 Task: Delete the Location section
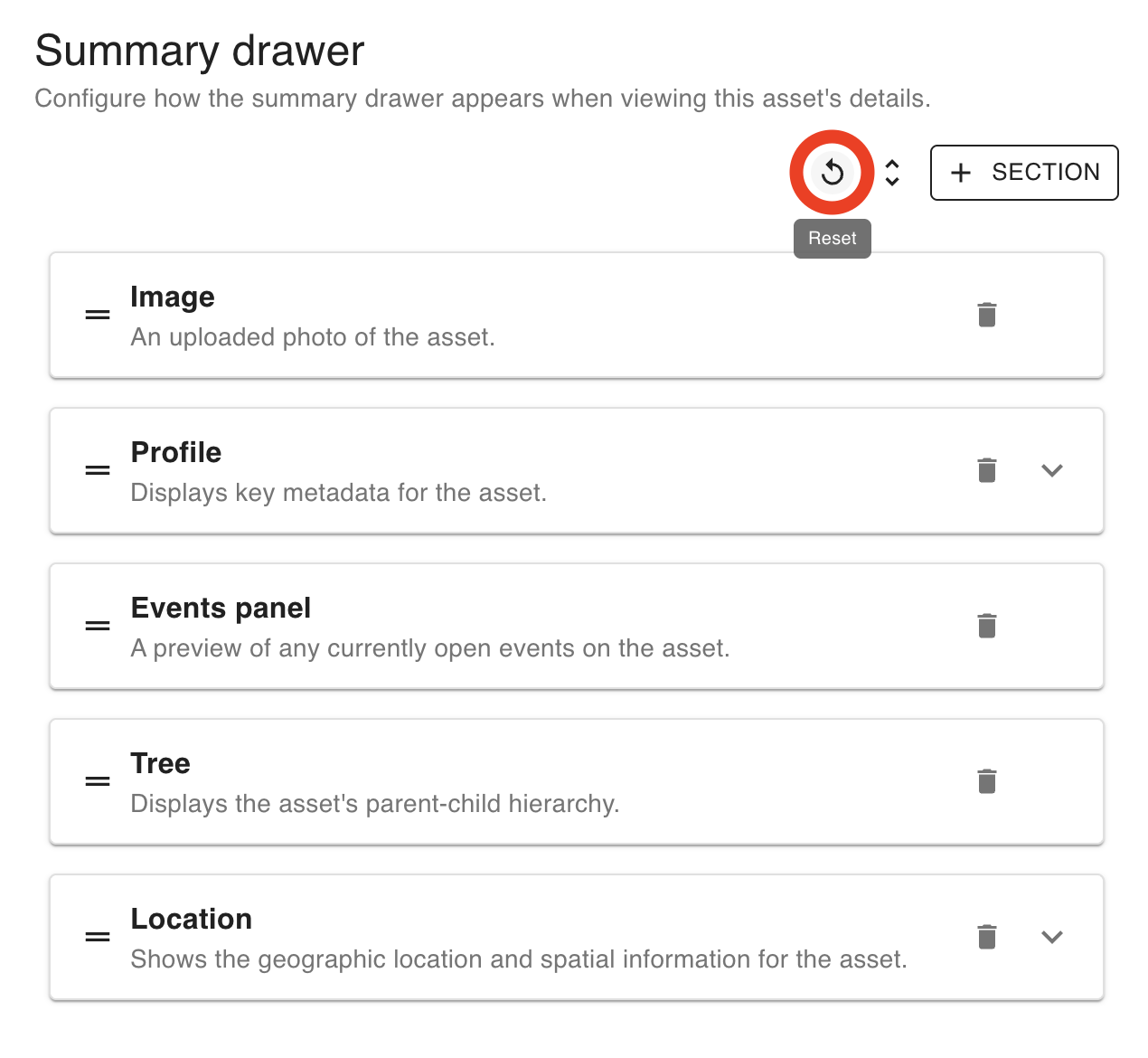click(986, 937)
